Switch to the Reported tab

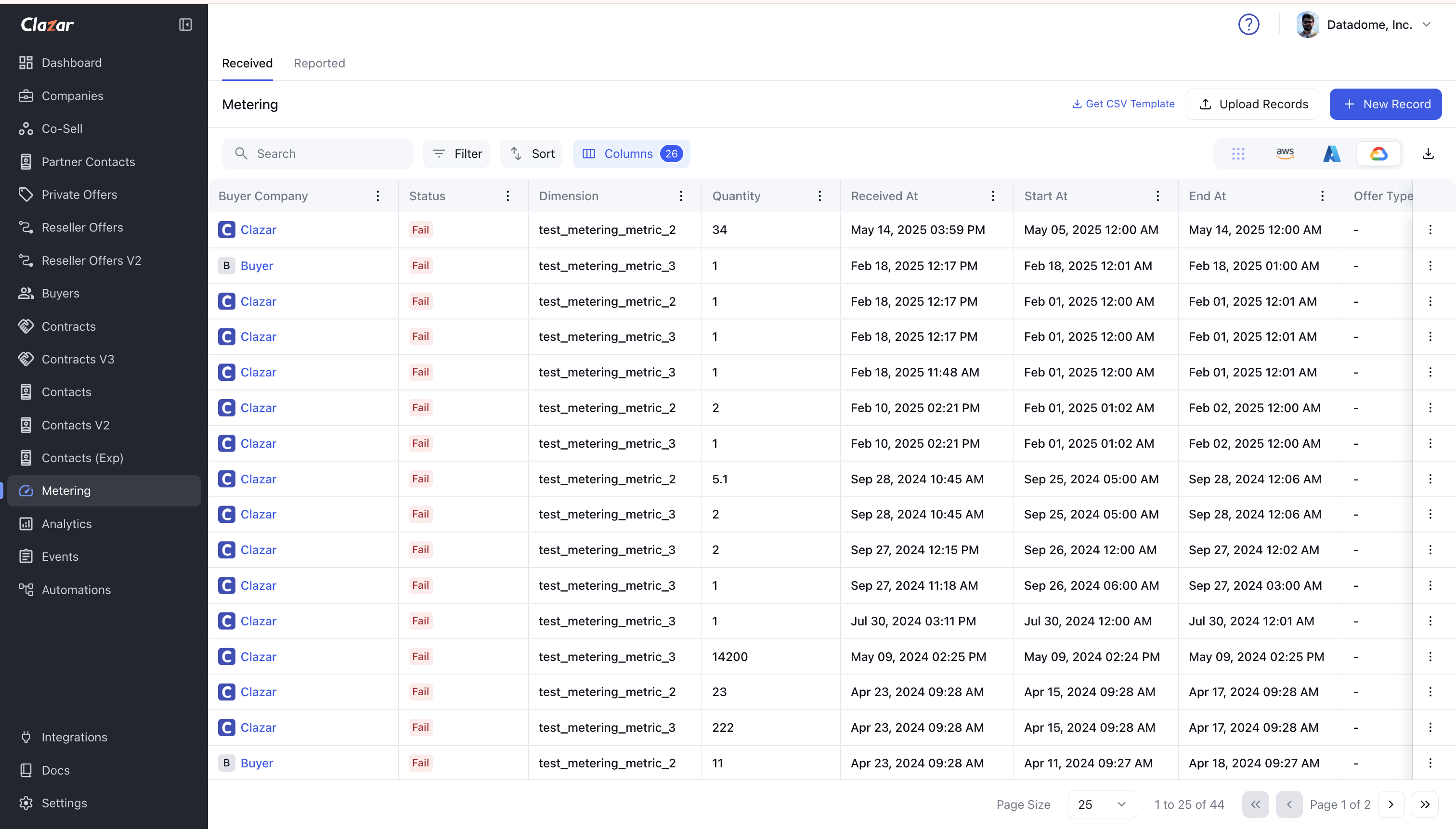click(319, 63)
